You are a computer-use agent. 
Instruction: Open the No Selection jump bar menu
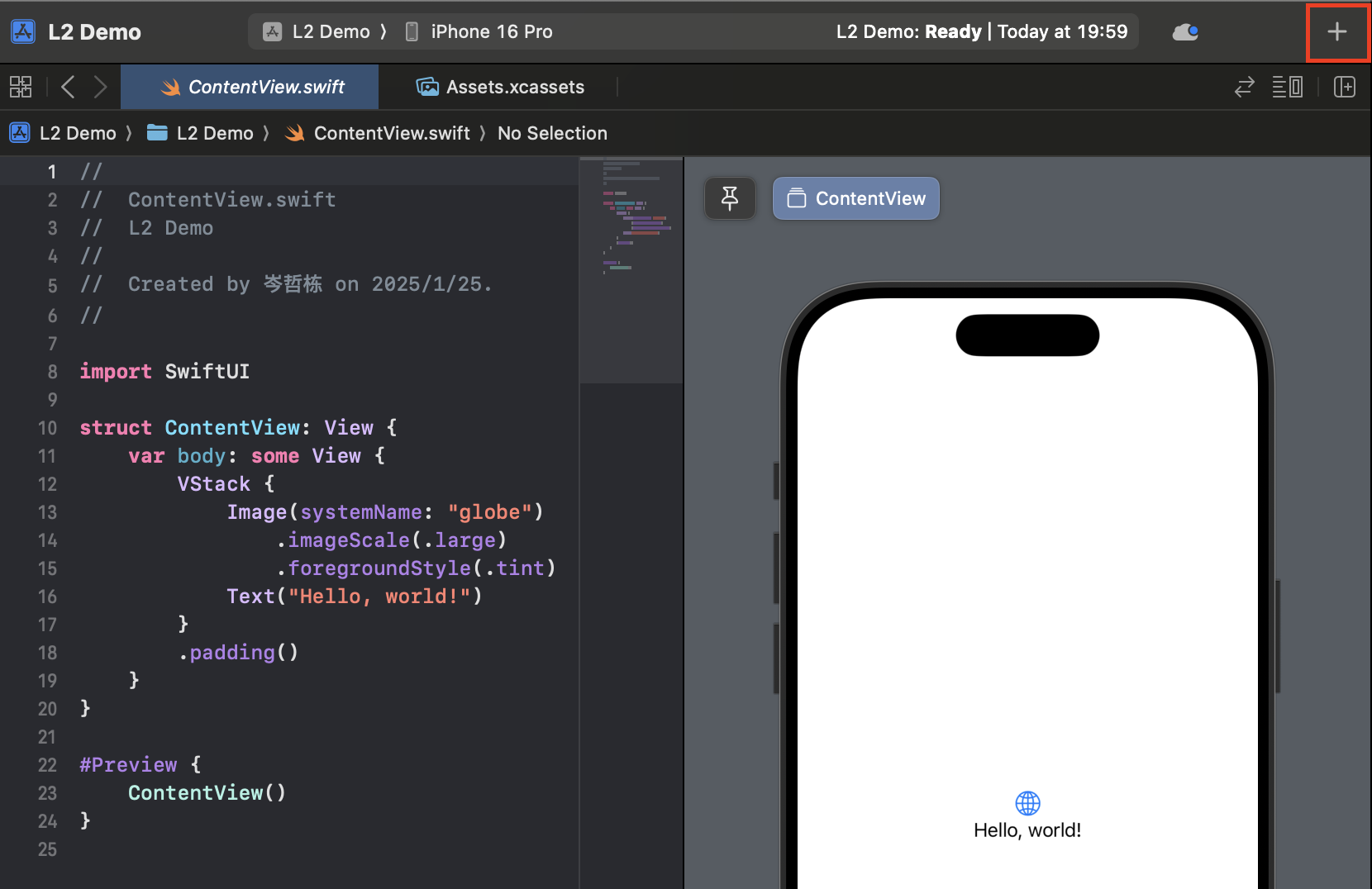(552, 133)
